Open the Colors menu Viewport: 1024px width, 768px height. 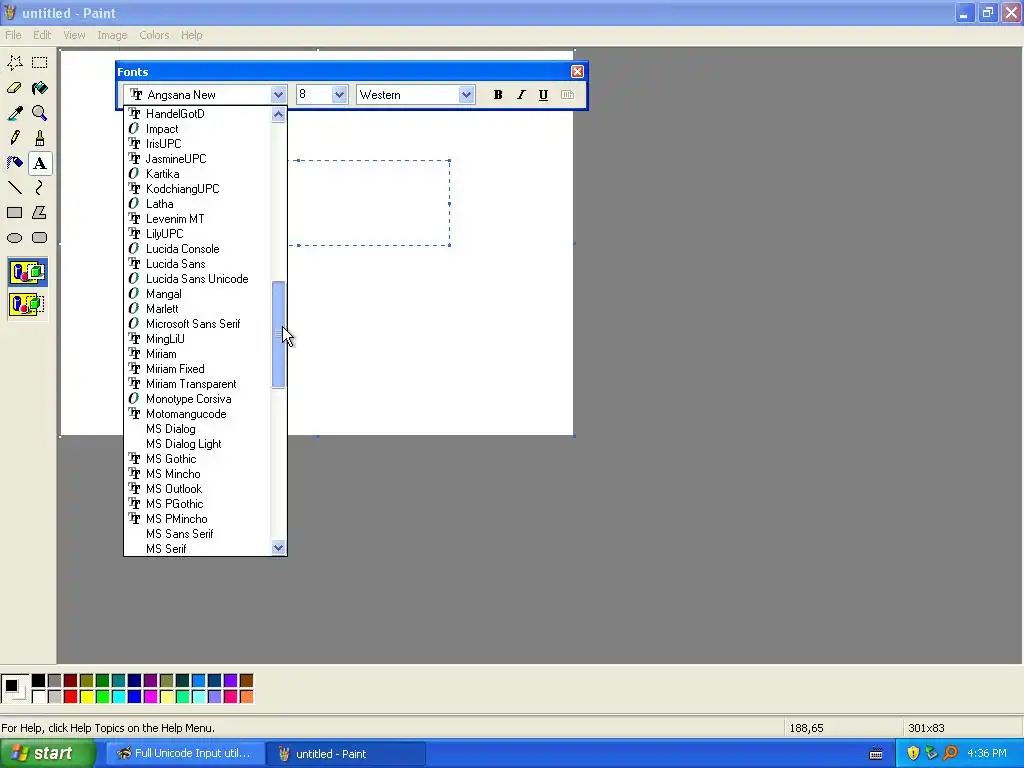pos(154,35)
